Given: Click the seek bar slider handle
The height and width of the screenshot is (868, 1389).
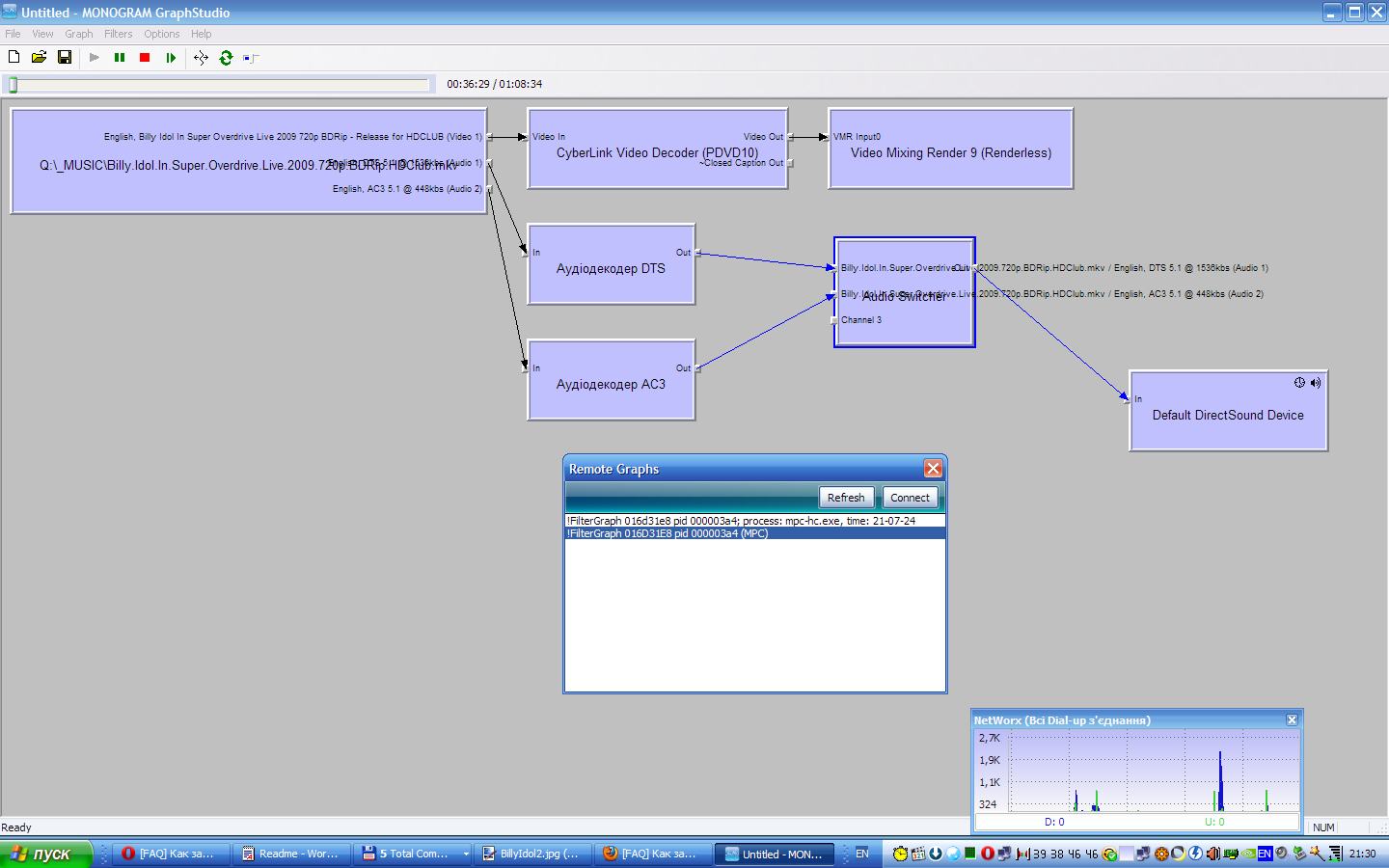Looking at the screenshot, I should [x=14, y=85].
